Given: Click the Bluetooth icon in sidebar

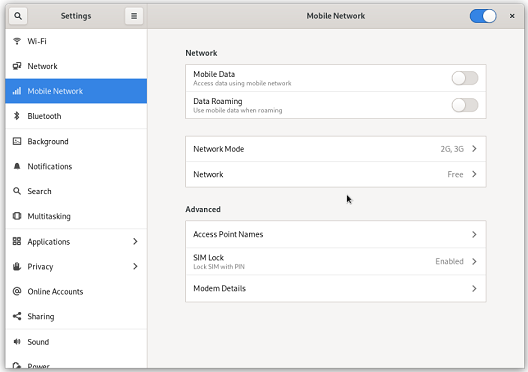Looking at the screenshot, I should coord(16,116).
